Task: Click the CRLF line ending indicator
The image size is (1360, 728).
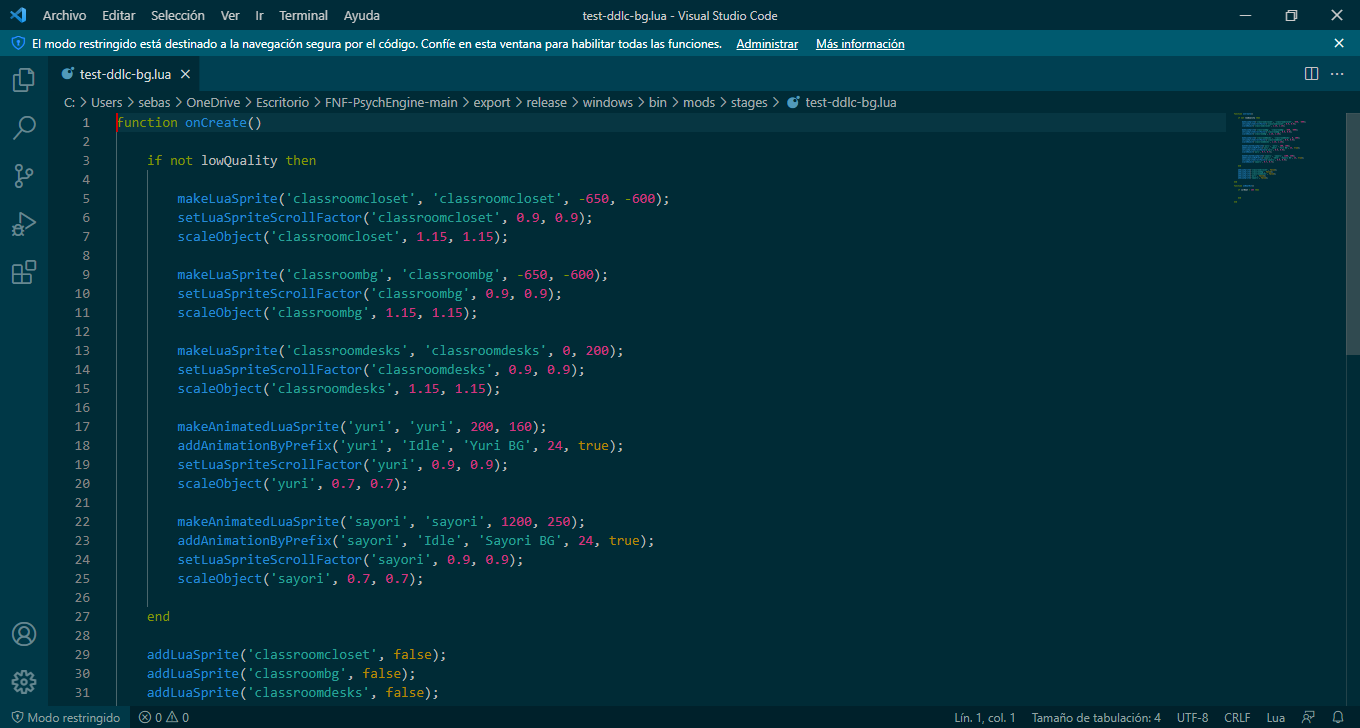Action: (x=1237, y=717)
